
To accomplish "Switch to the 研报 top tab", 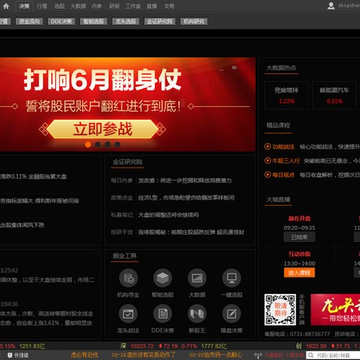I will coord(114,6).
